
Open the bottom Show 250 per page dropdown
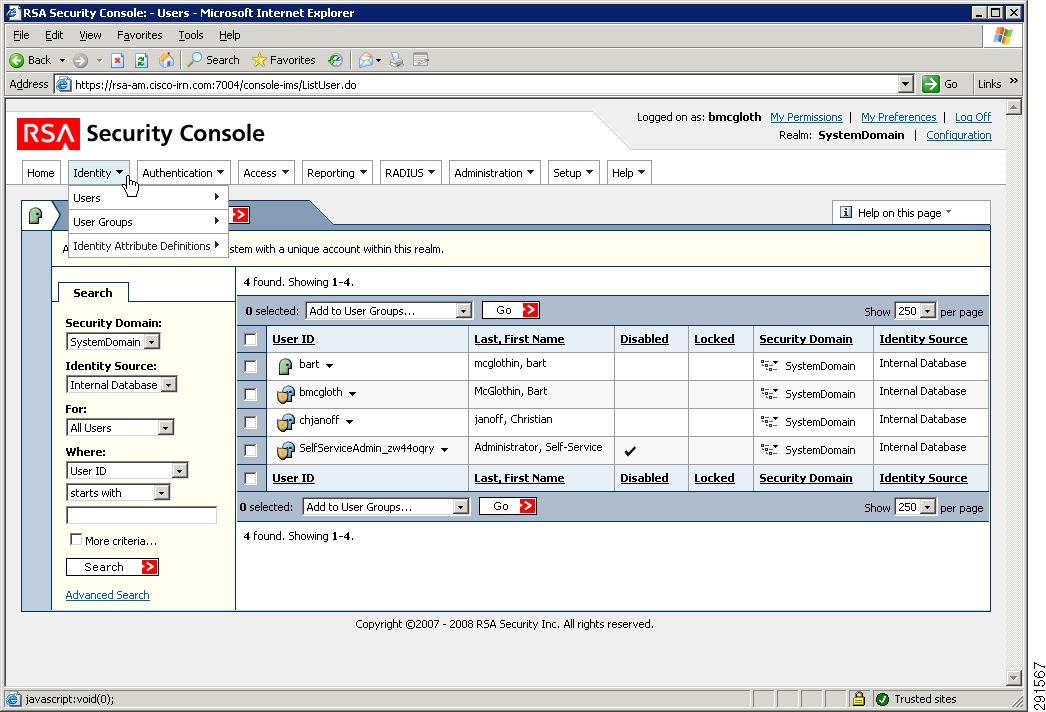point(915,507)
